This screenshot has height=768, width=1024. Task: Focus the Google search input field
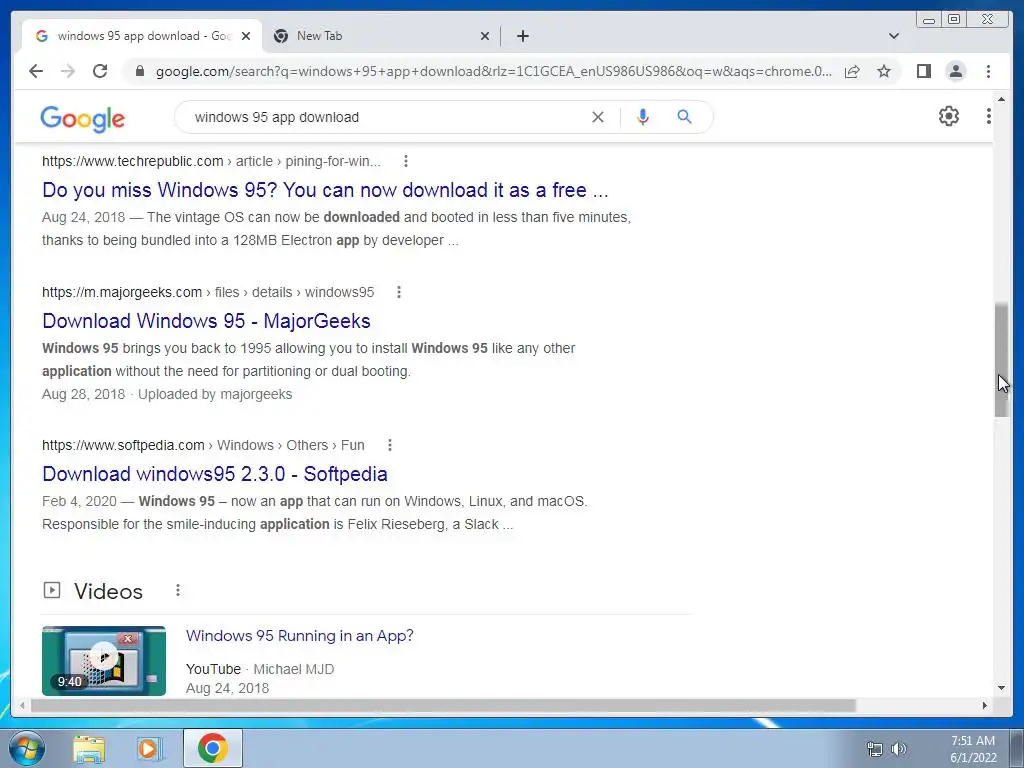[385, 117]
